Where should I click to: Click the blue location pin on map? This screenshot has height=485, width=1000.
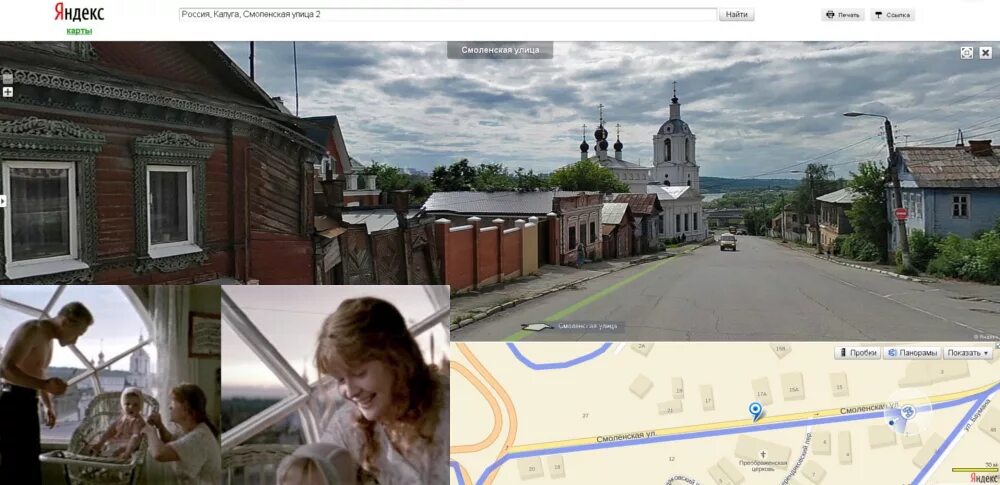point(756,411)
